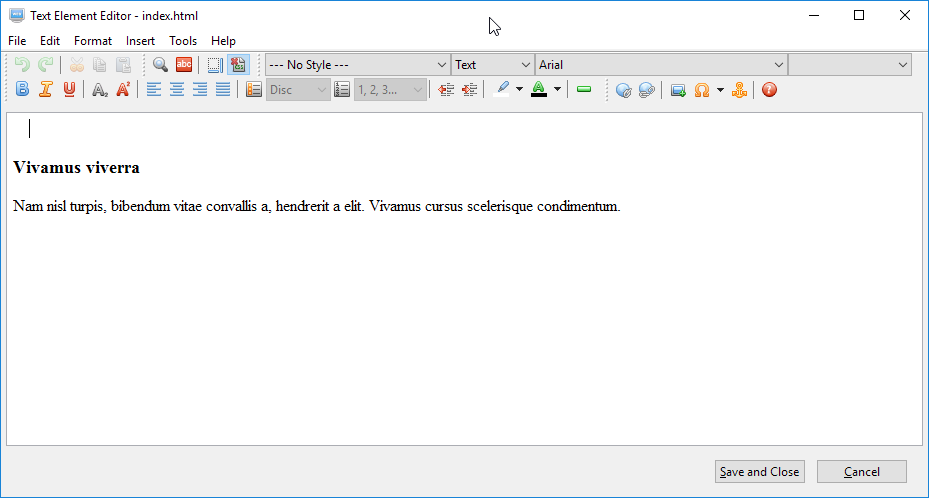Screen dimensions: 929x498
Task: Open the Tools menu
Action: tap(182, 41)
